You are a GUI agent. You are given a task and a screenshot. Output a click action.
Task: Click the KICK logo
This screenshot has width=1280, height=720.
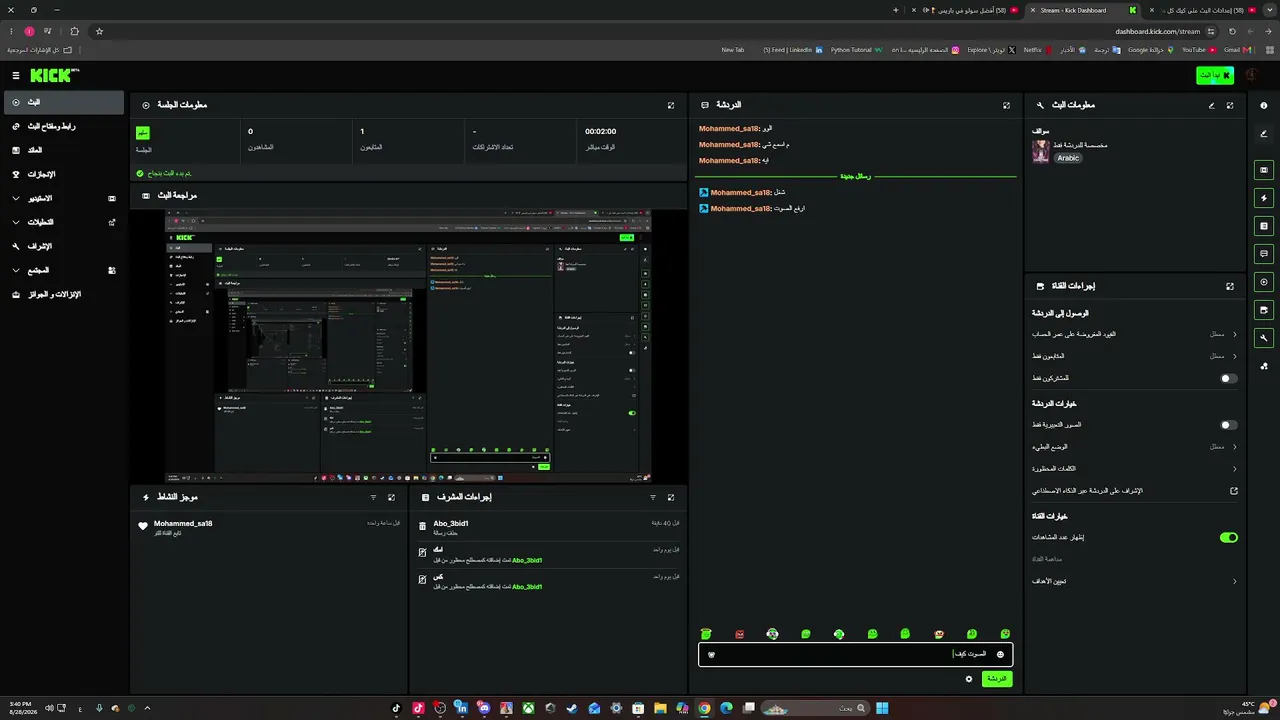point(53,75)
